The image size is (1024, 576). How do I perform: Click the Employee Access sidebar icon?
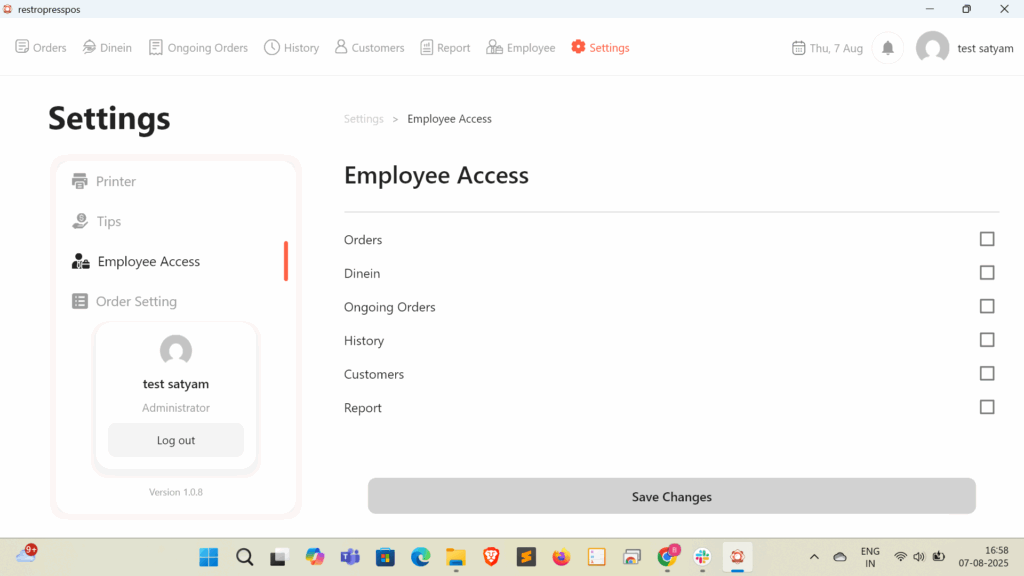pos(81,261)
